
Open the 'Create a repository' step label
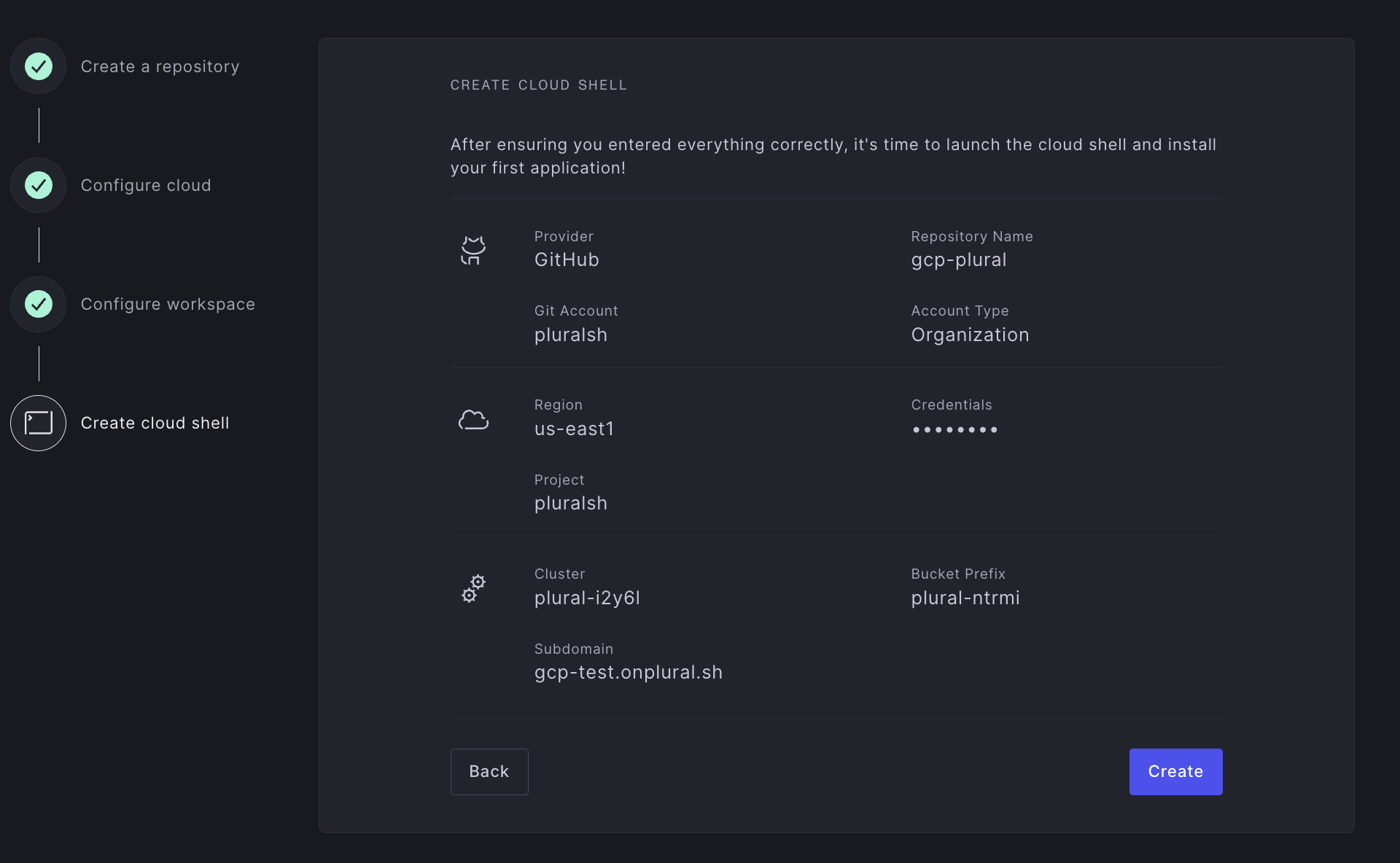point(160,66)
